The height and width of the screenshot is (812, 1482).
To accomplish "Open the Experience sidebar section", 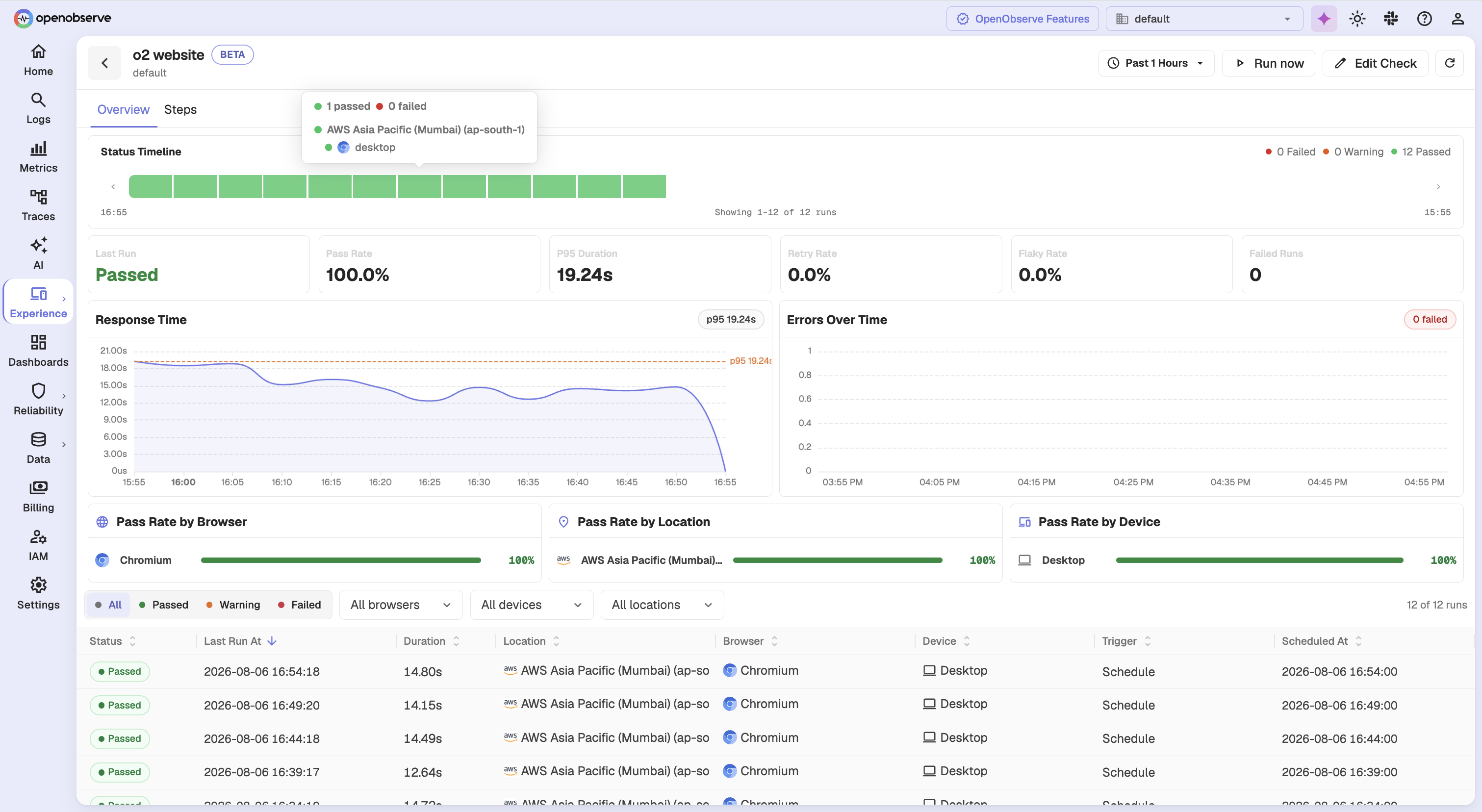I will pyautogui.click(x=38, y=302).
